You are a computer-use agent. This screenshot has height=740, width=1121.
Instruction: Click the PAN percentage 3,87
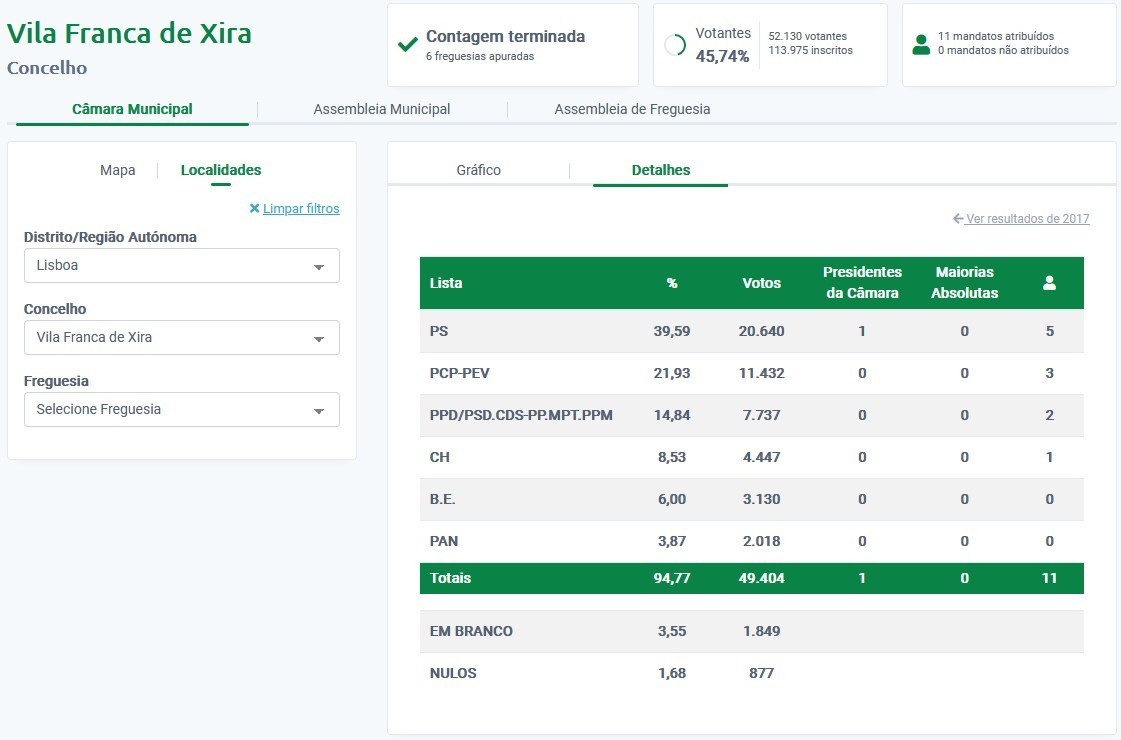[x=672, y=541]
